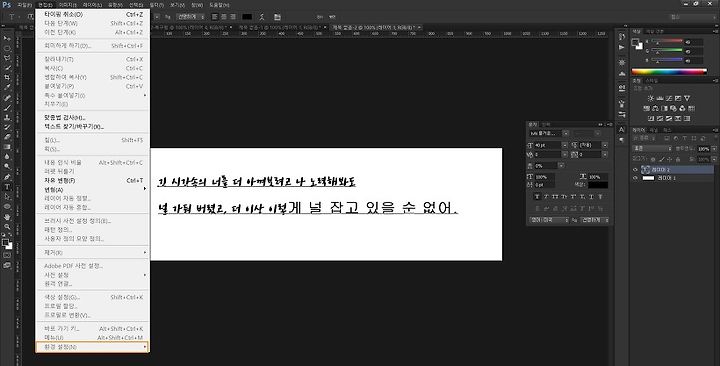Open the History panel icon in collapsed dock
Viewport: 720px width, 366px height.
click(622, 36)
